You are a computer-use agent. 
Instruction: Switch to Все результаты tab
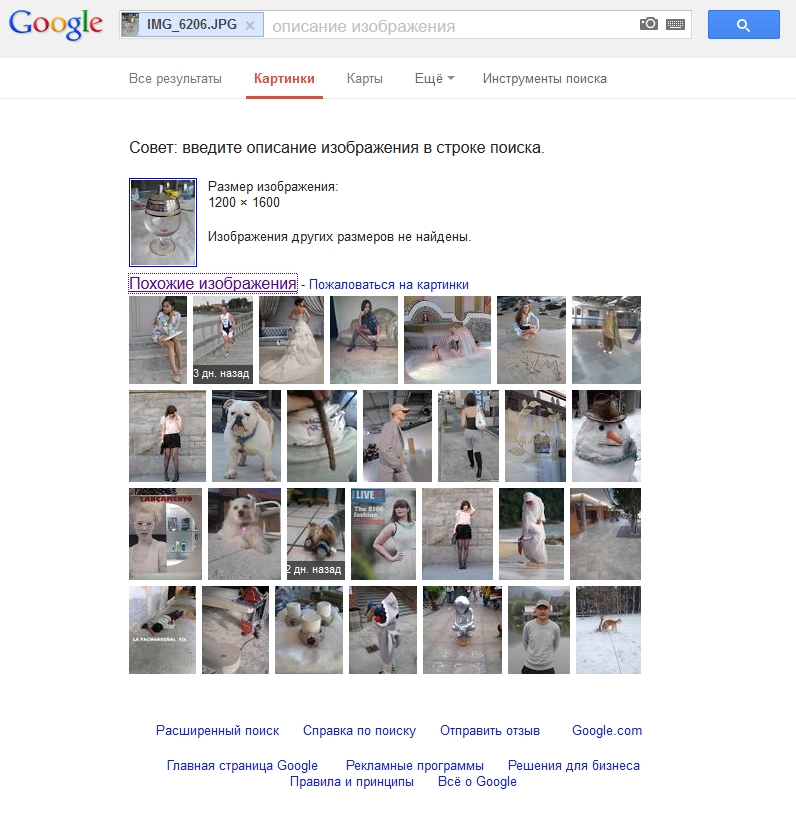click(175, 79)
